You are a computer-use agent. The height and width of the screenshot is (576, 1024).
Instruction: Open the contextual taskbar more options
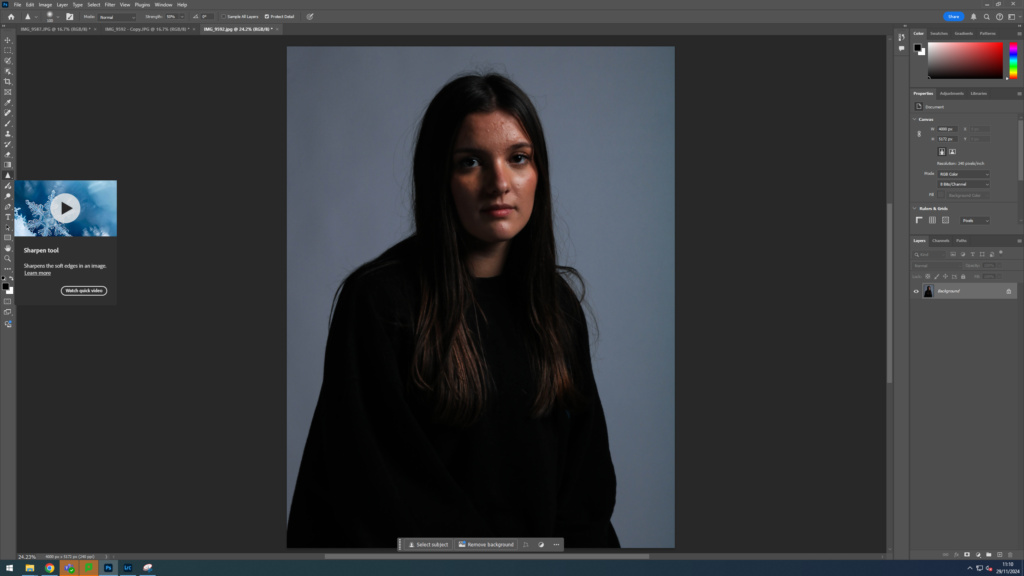[x=556, y=545]
